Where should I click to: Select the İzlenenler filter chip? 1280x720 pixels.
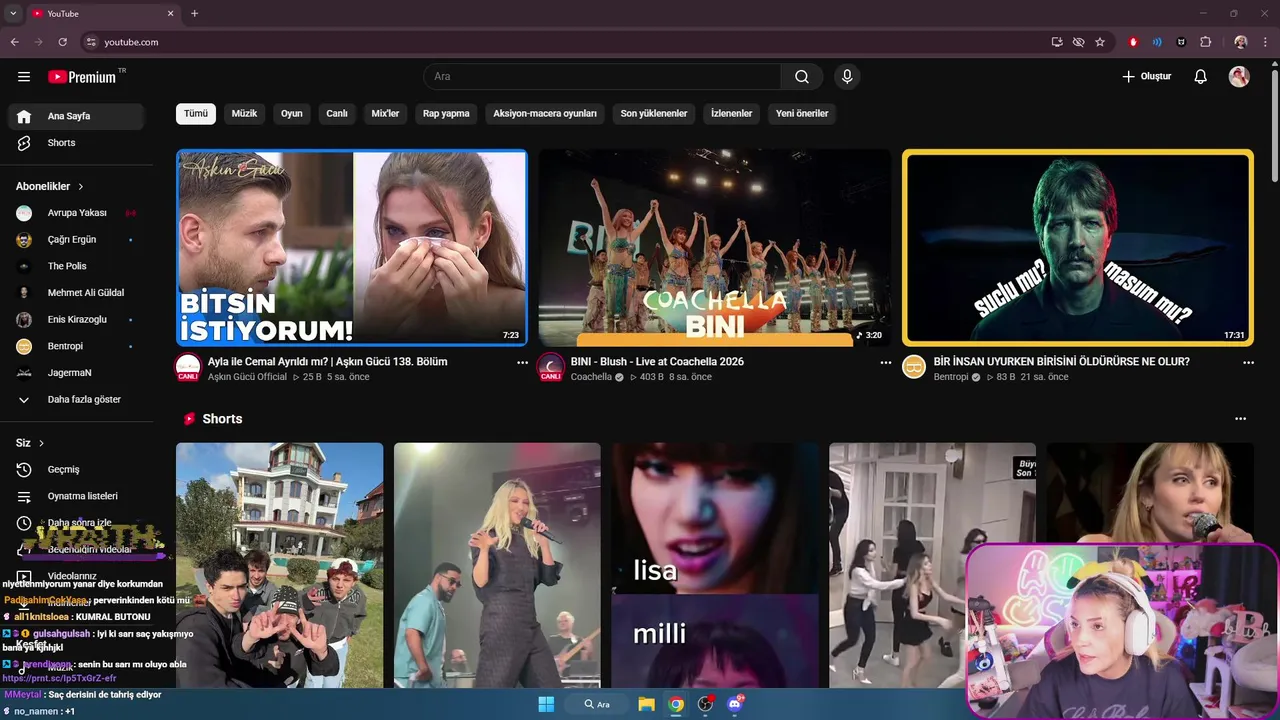pyautogui.click(x=731, y=113)
